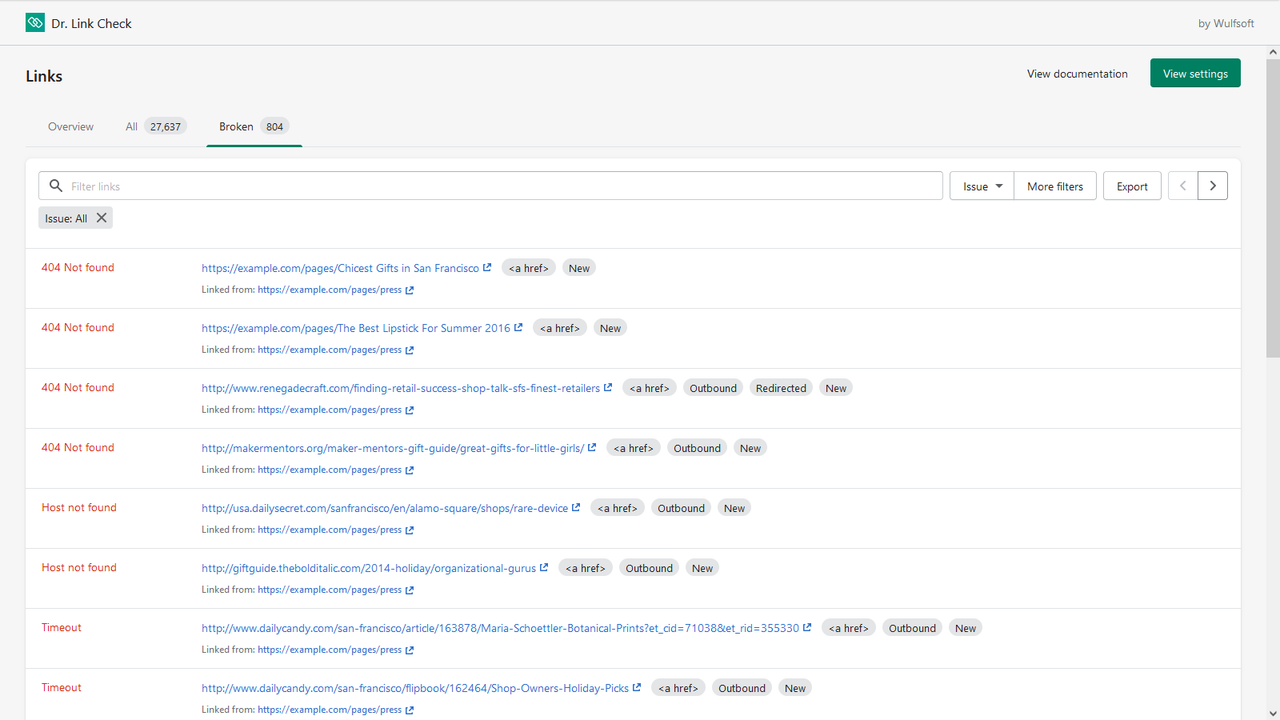Open the View documentation link

(1077, 72)
